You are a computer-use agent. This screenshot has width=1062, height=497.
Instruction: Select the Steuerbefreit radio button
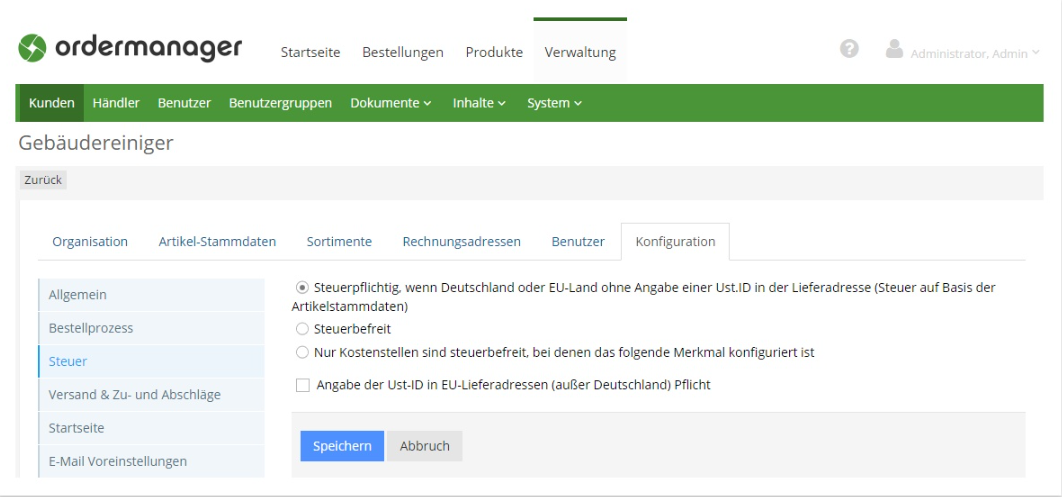[303, 327]
